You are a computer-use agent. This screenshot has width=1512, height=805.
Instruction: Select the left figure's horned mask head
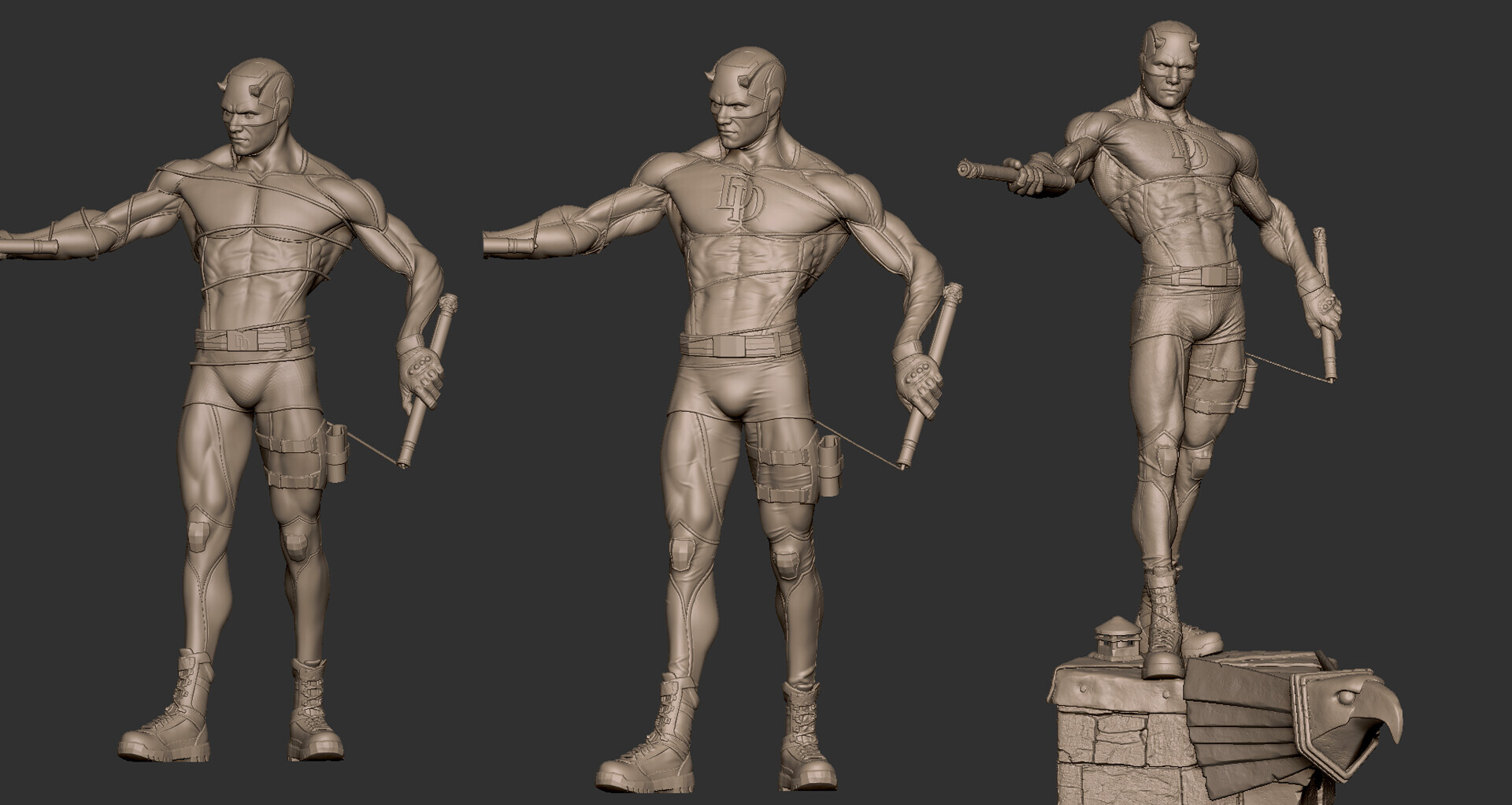pyautogui.click(x=258, y=104)
